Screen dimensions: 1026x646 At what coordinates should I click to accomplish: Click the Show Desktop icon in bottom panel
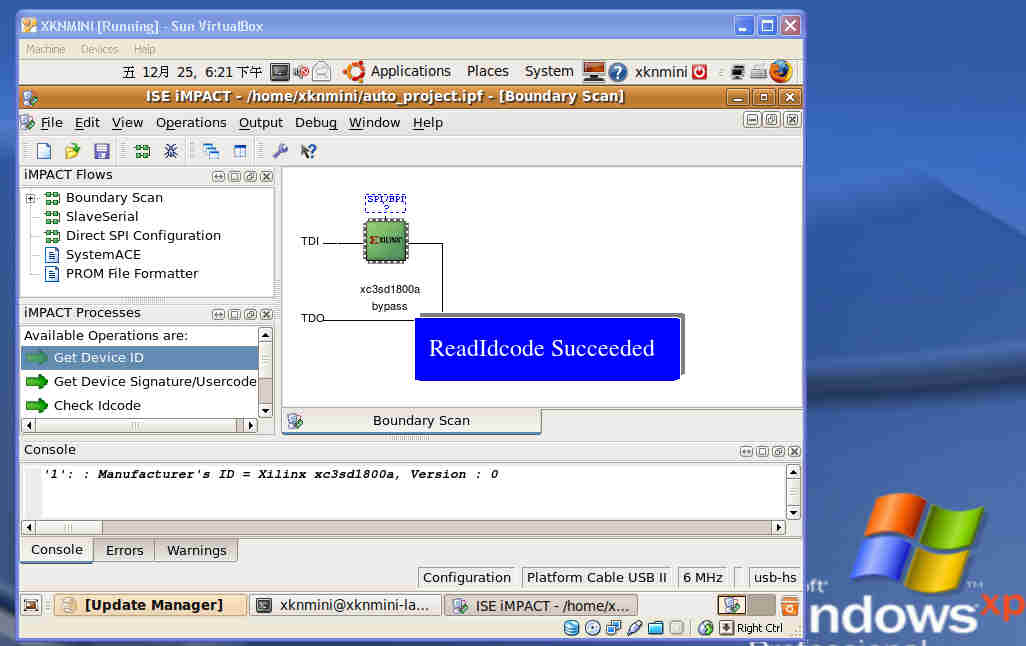pyautogui.click(x=31, y=605)
